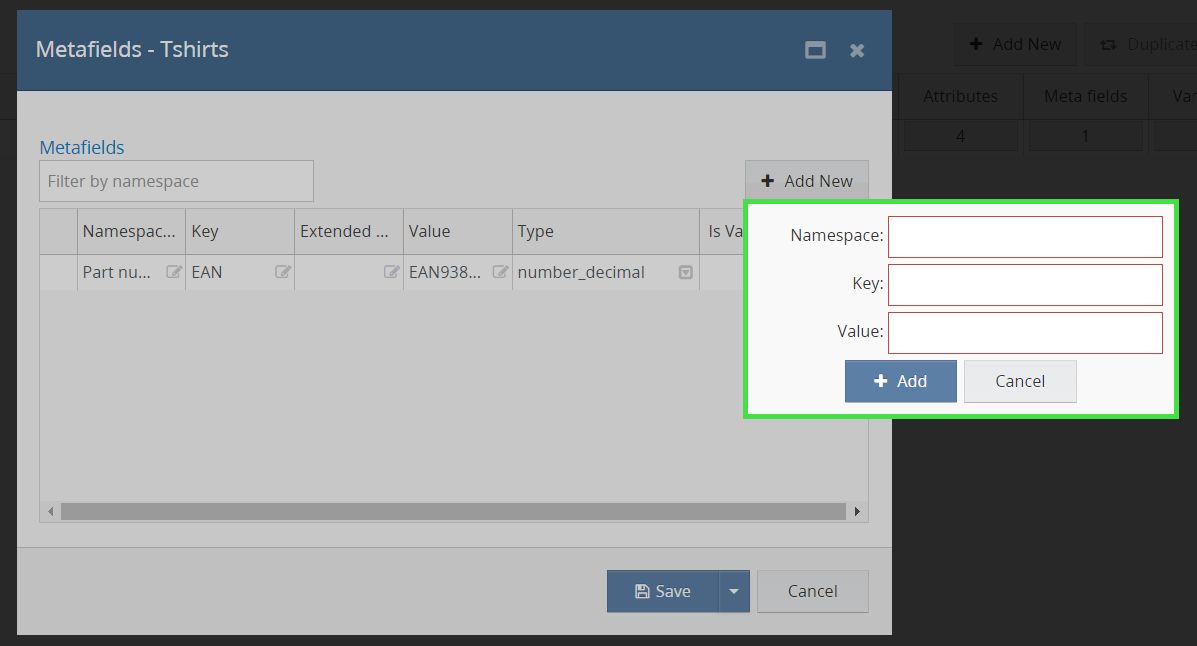This screenshot has height=646, width=1197.
Task: Click the Key cell edit icon
Action: [283, 272]
